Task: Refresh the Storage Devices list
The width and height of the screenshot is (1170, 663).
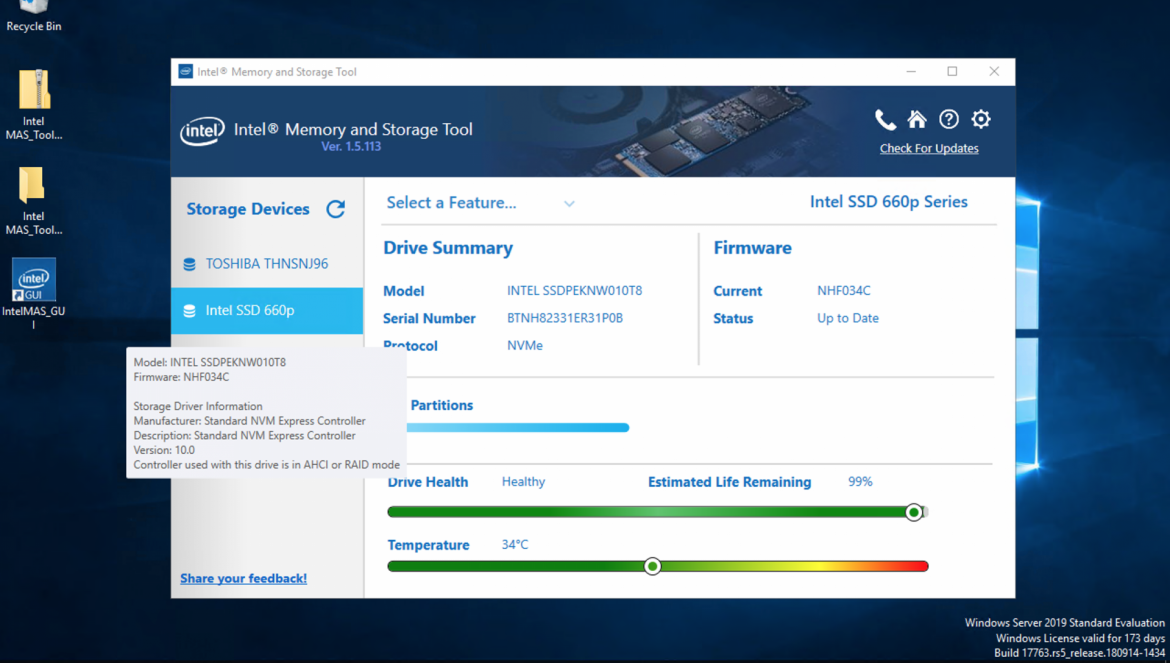Action: click(x=336, y=209)
